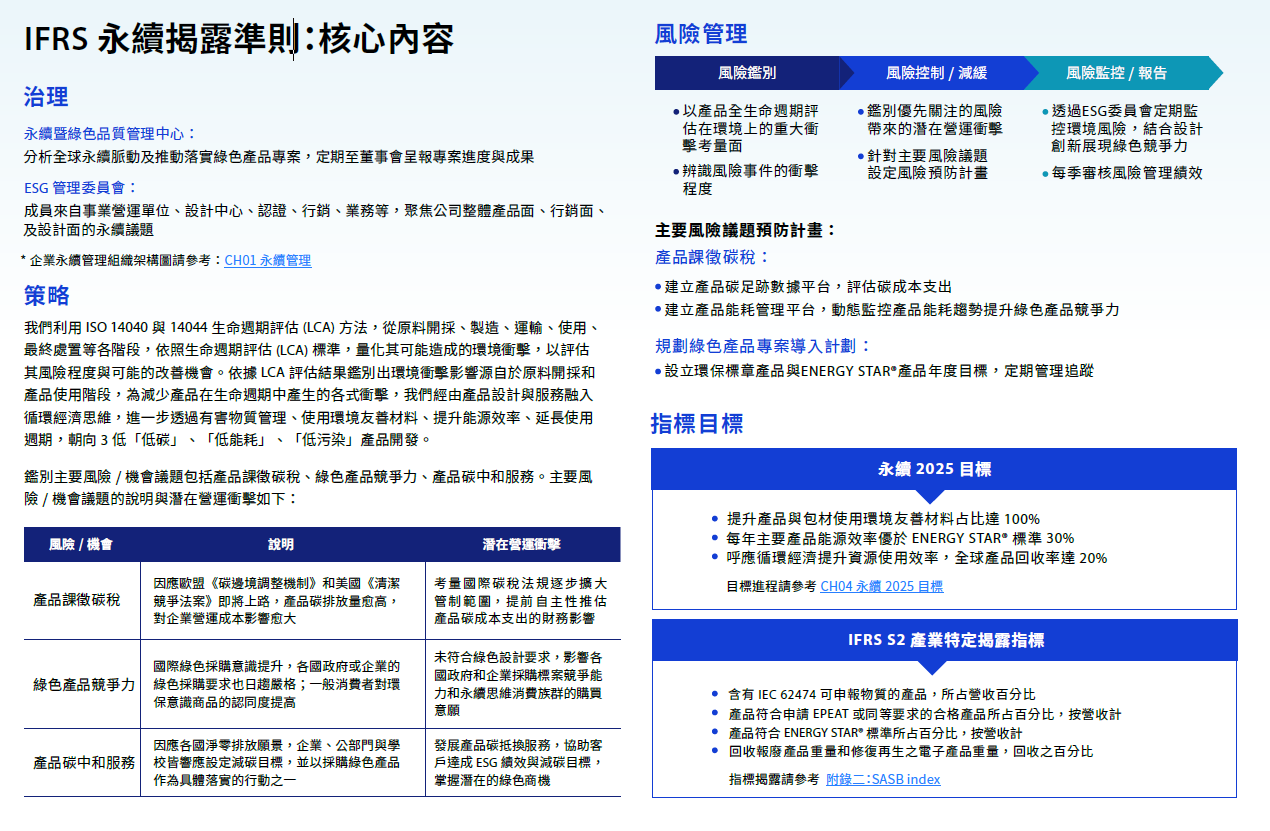1270x831 pixels.
Task: Click the 規劃綠色產品專案導入計劃 subheading
Action: 764,346
